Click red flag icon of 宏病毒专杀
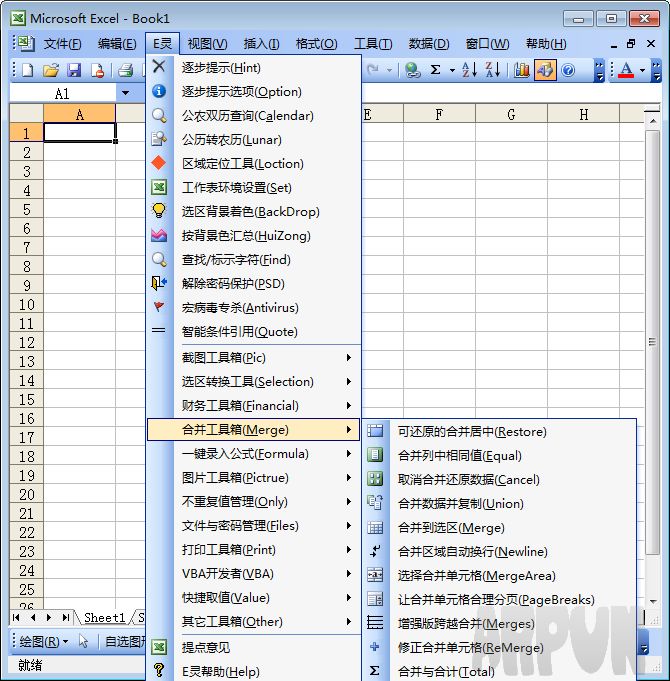 click(159, 307)
